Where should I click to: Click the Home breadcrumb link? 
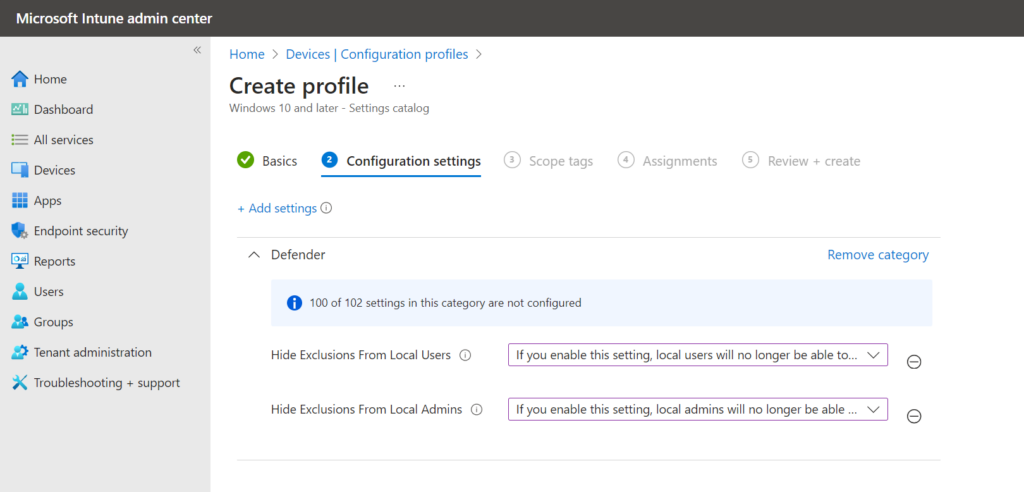tap(247, 54)
